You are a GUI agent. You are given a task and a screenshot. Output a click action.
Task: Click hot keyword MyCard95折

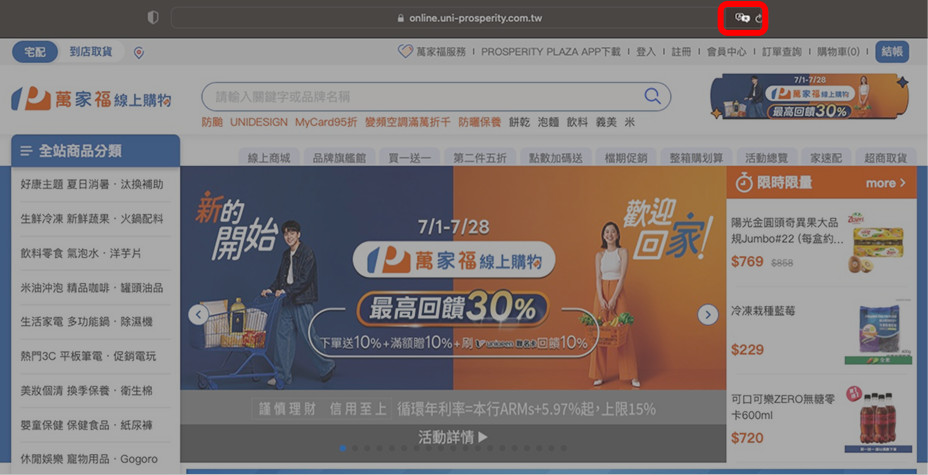pyautogui.click(x=326, y=122)
